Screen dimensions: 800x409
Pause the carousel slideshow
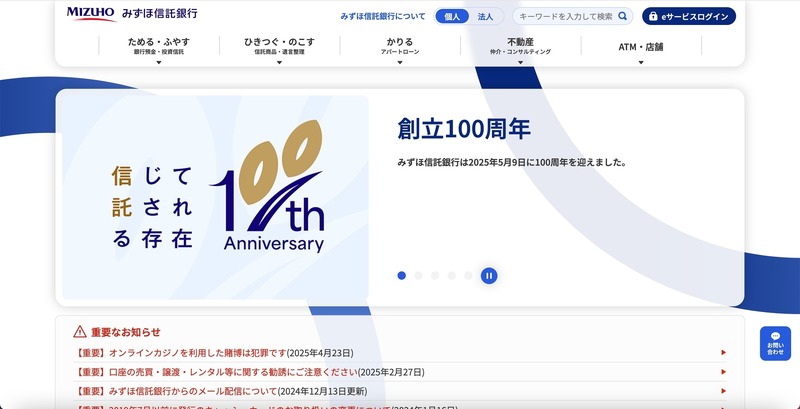tap(489, 275)
